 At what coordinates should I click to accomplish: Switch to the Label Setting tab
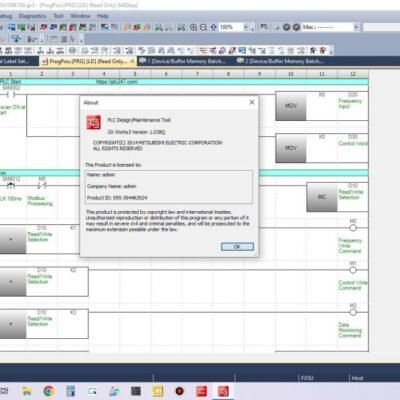[15, 61]
